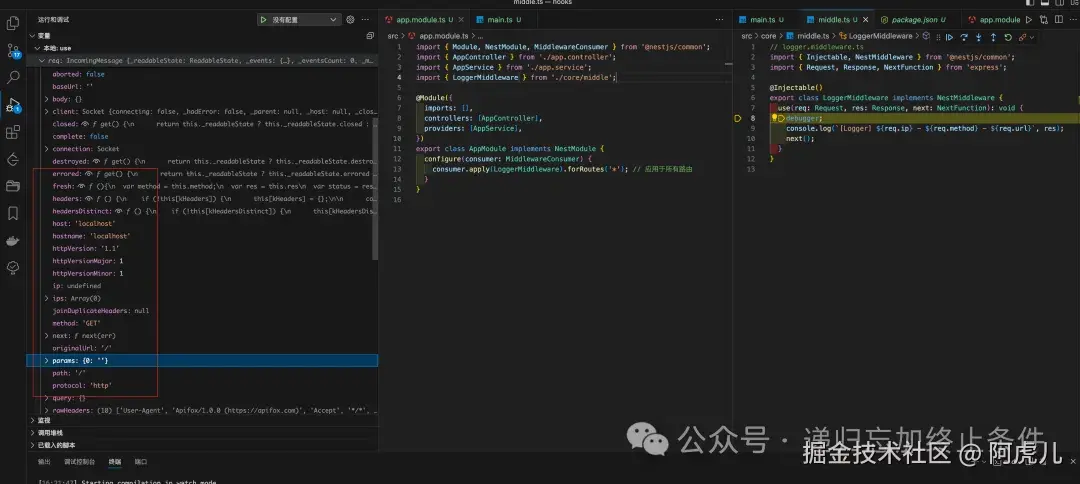Image resolution: width=1080 pixels, height=484 pixels.
Task: Start debugging with the green play button
Action: pos(263,20)
